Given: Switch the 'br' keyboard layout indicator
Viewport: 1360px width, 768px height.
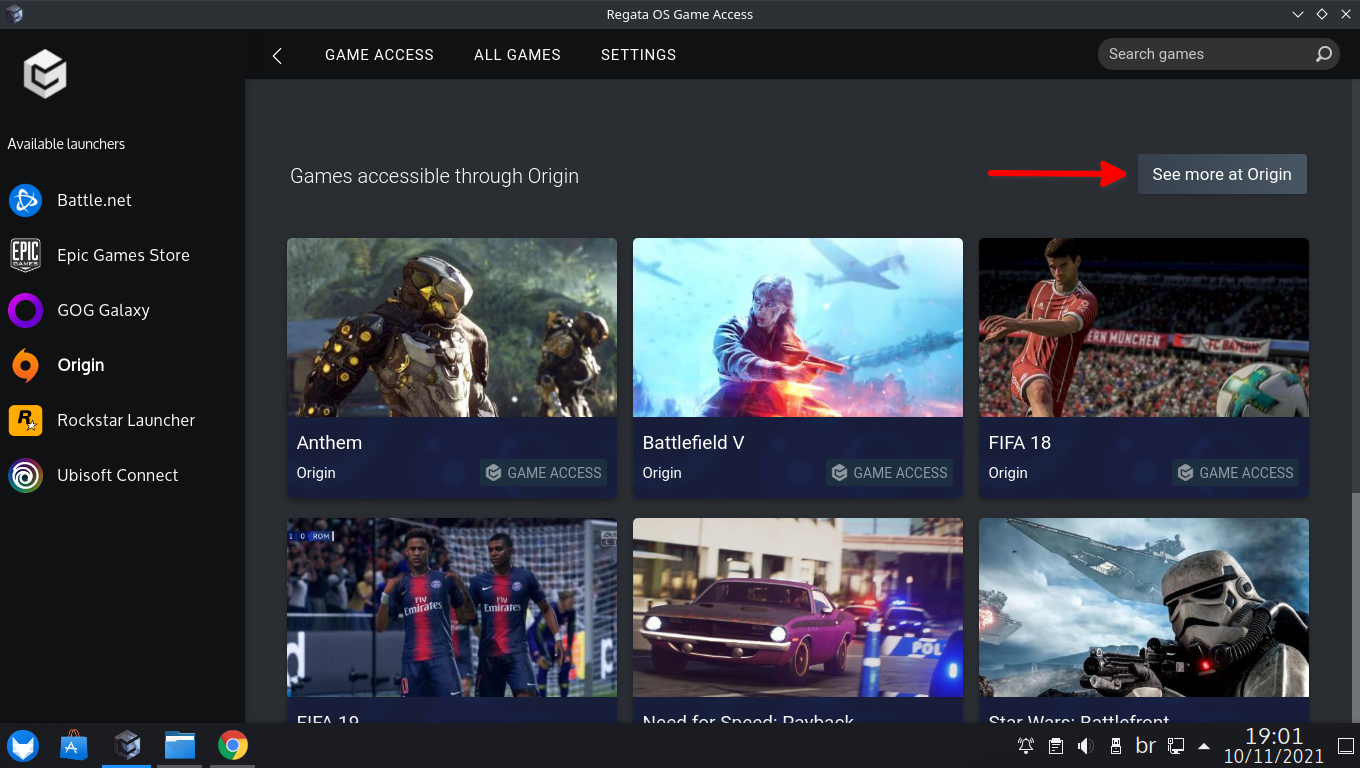Looking at the screenshot, I should pos(1146,746).
